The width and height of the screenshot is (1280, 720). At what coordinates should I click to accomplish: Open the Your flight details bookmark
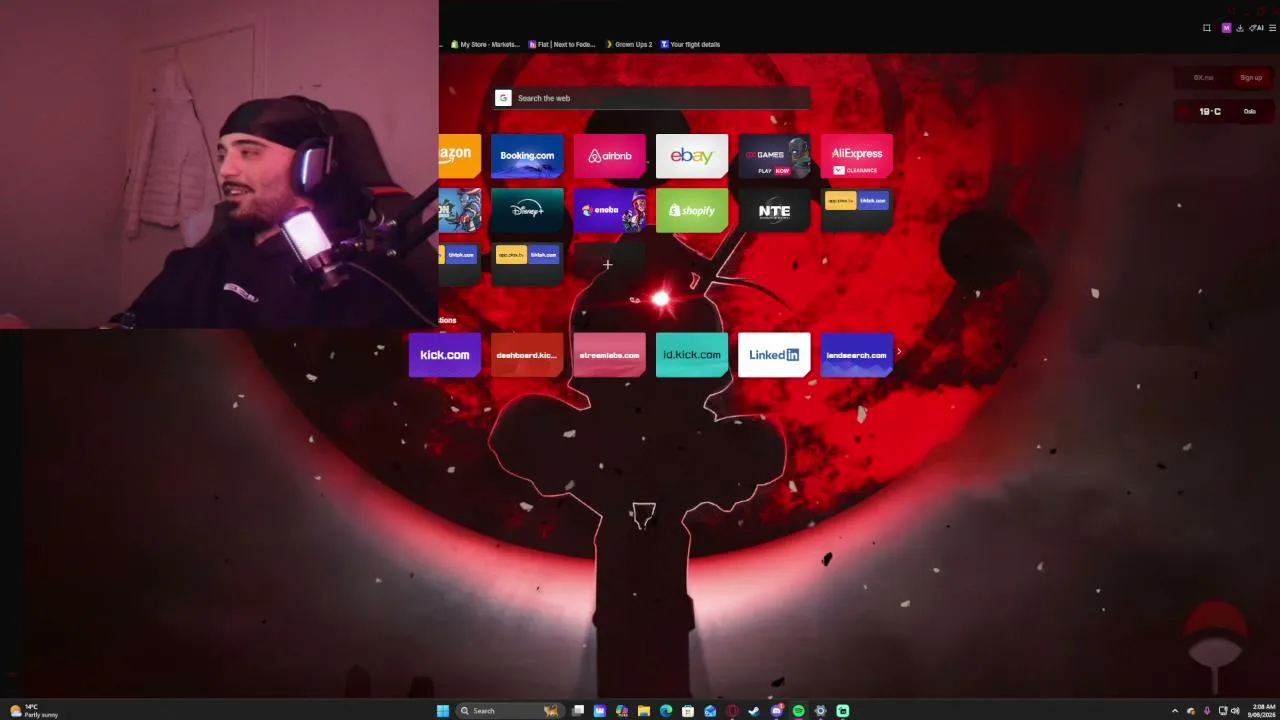point(690,44)
